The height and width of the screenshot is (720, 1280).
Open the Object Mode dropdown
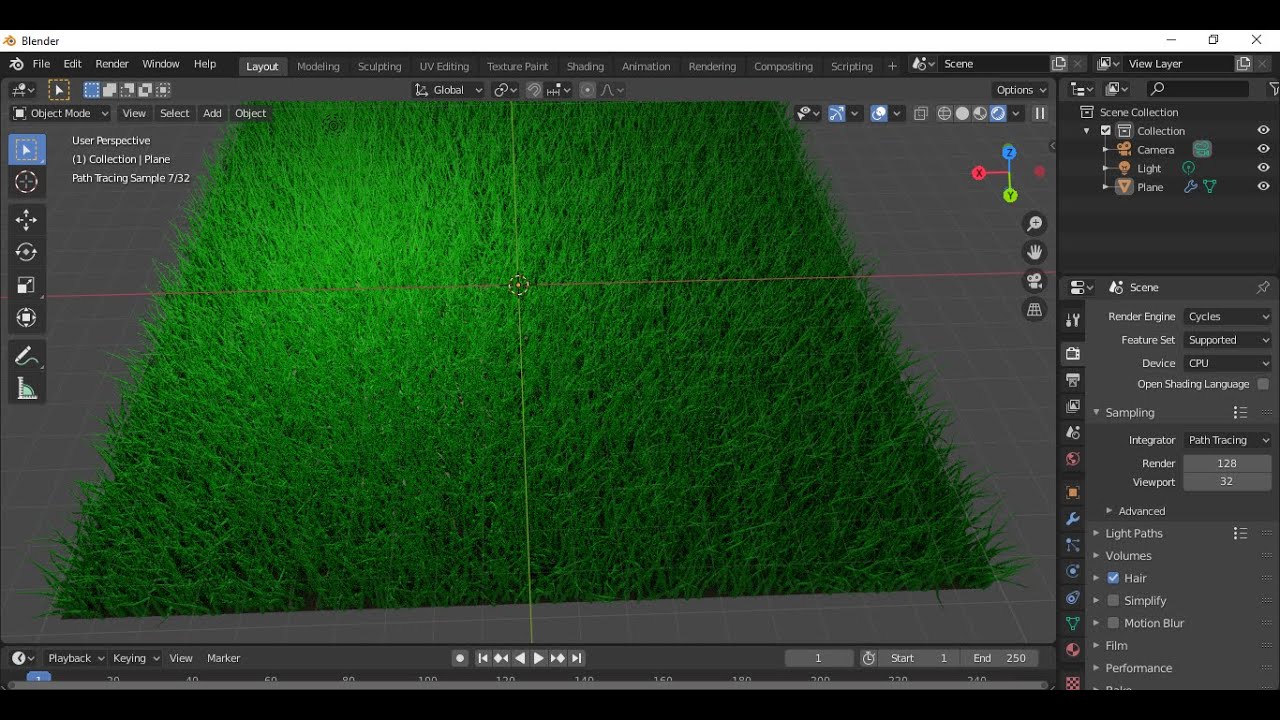[60, 113]
